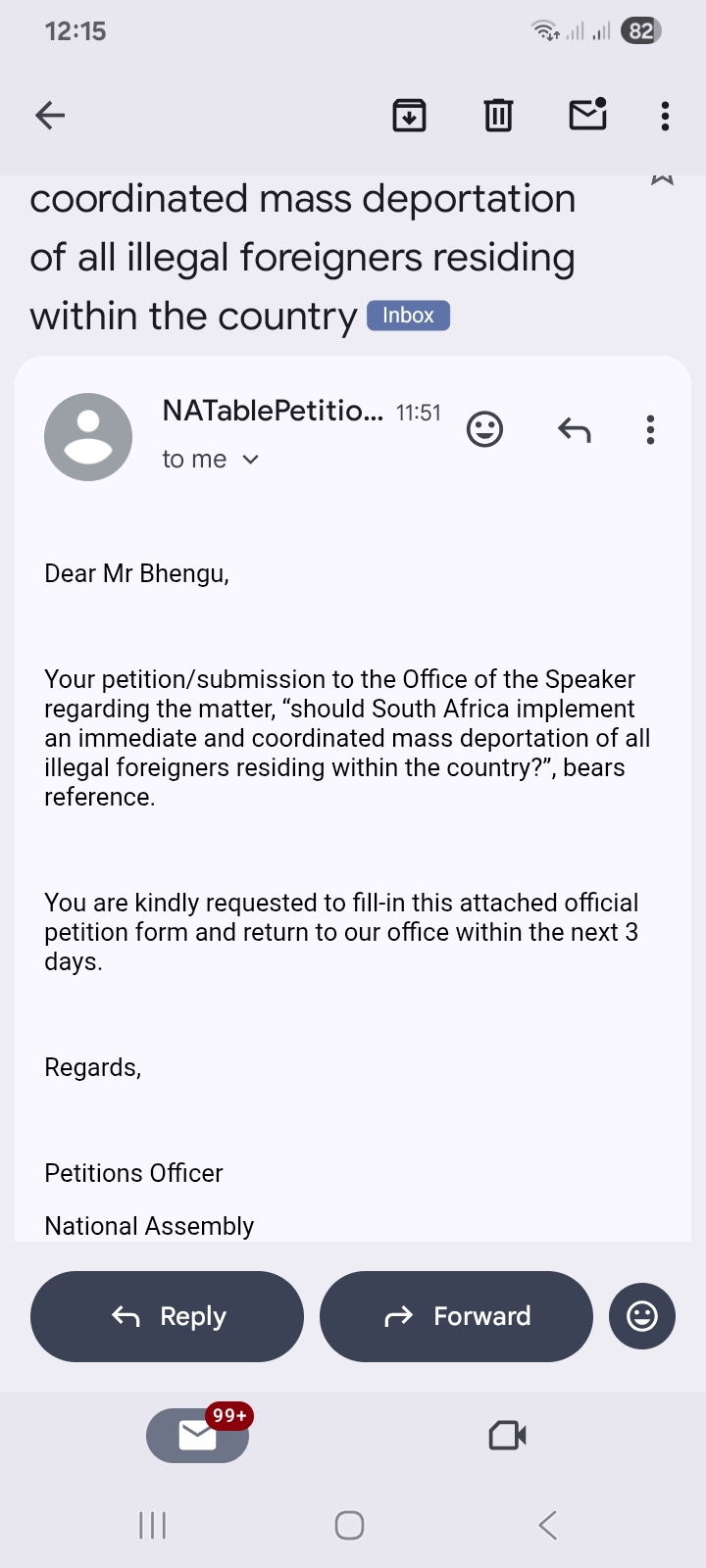
Task: Open Android recent apps
Action: [x=153, y=1525]
